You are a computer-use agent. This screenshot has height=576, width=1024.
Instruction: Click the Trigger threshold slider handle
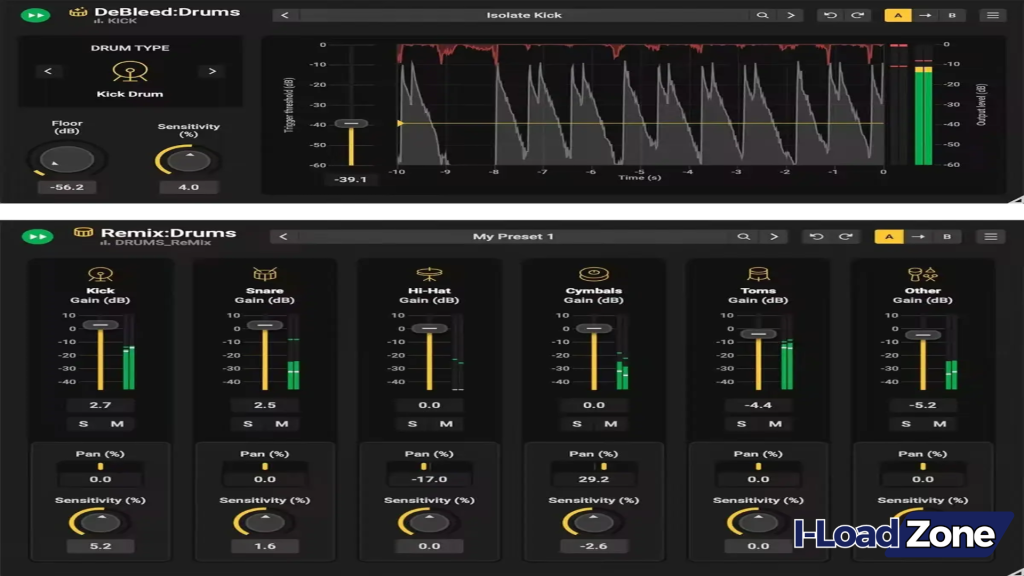click(x=352, y=124)
